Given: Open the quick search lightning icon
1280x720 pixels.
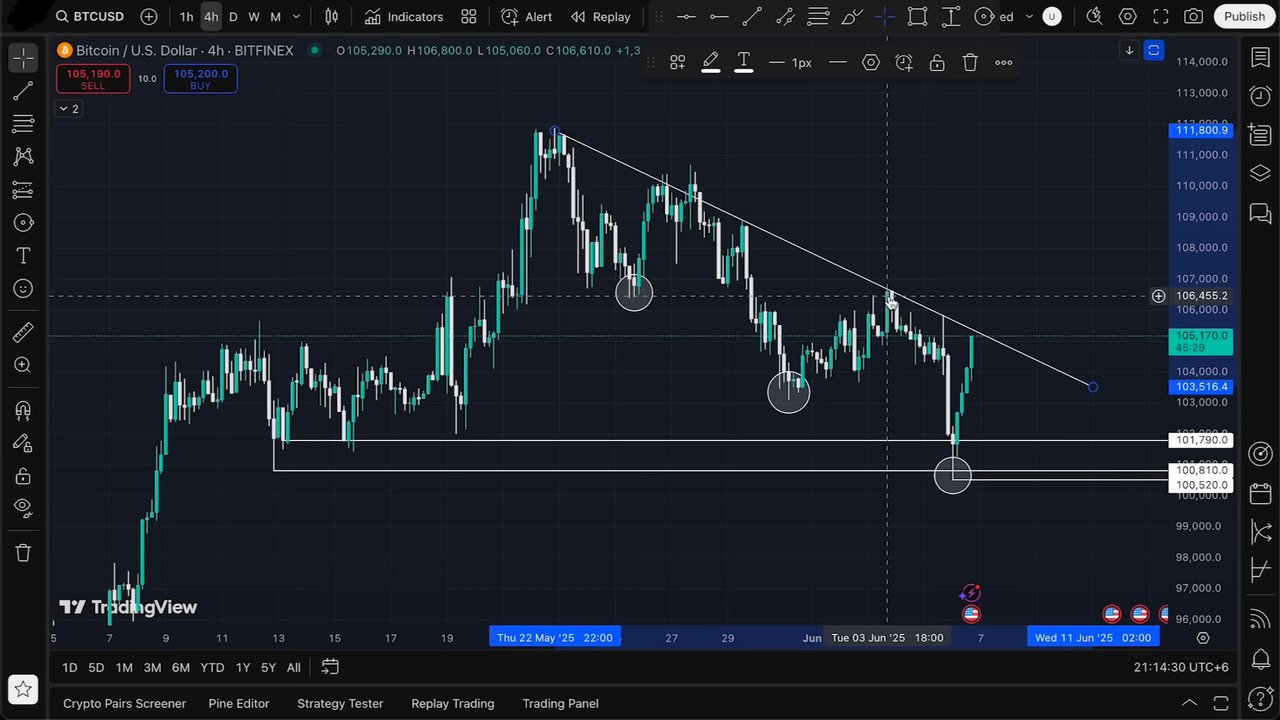Looking at the screenshot, I should click(1094, 16).
